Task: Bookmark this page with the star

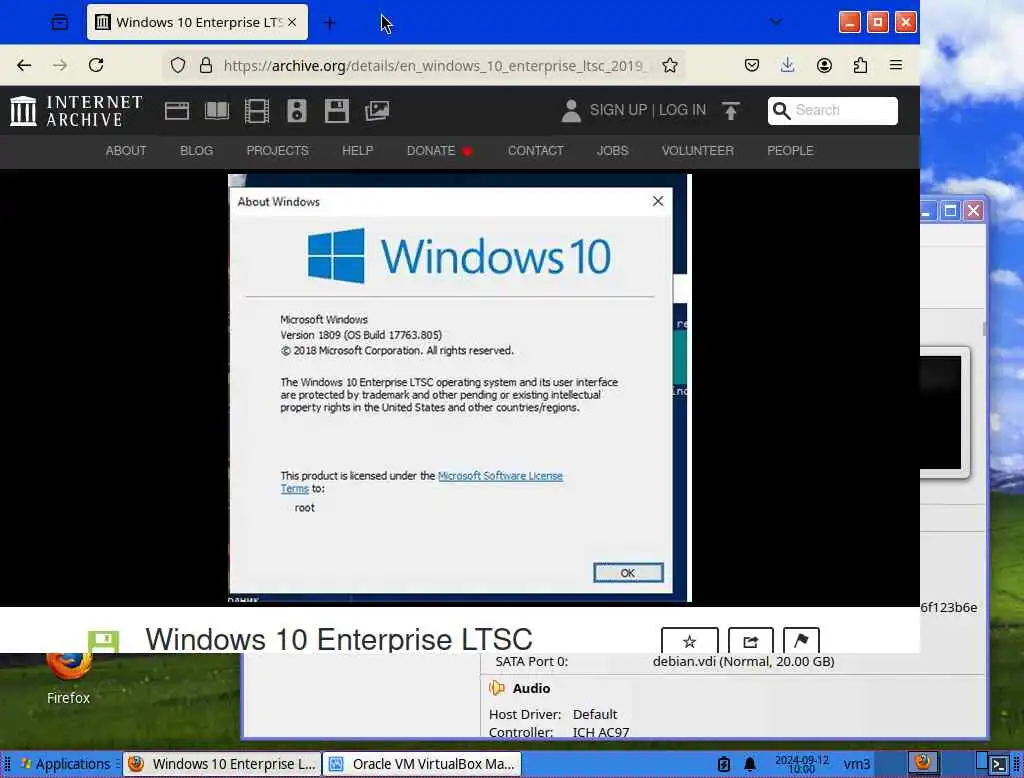Action: coord(669,65)
